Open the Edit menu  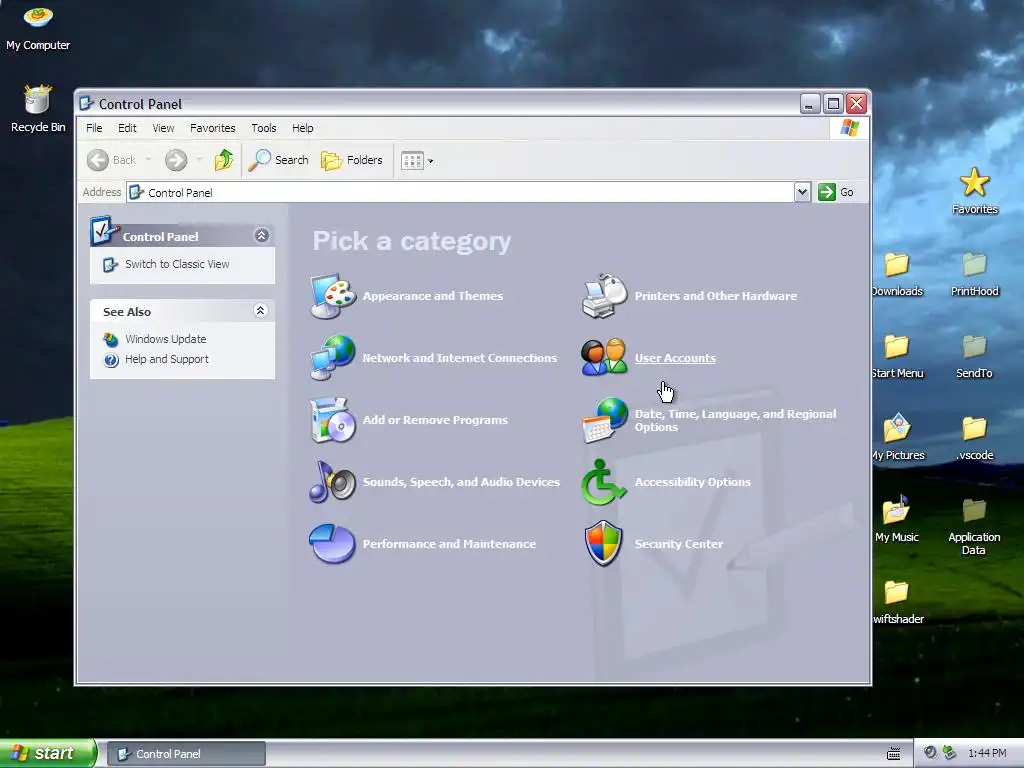[x=127, y=128]
